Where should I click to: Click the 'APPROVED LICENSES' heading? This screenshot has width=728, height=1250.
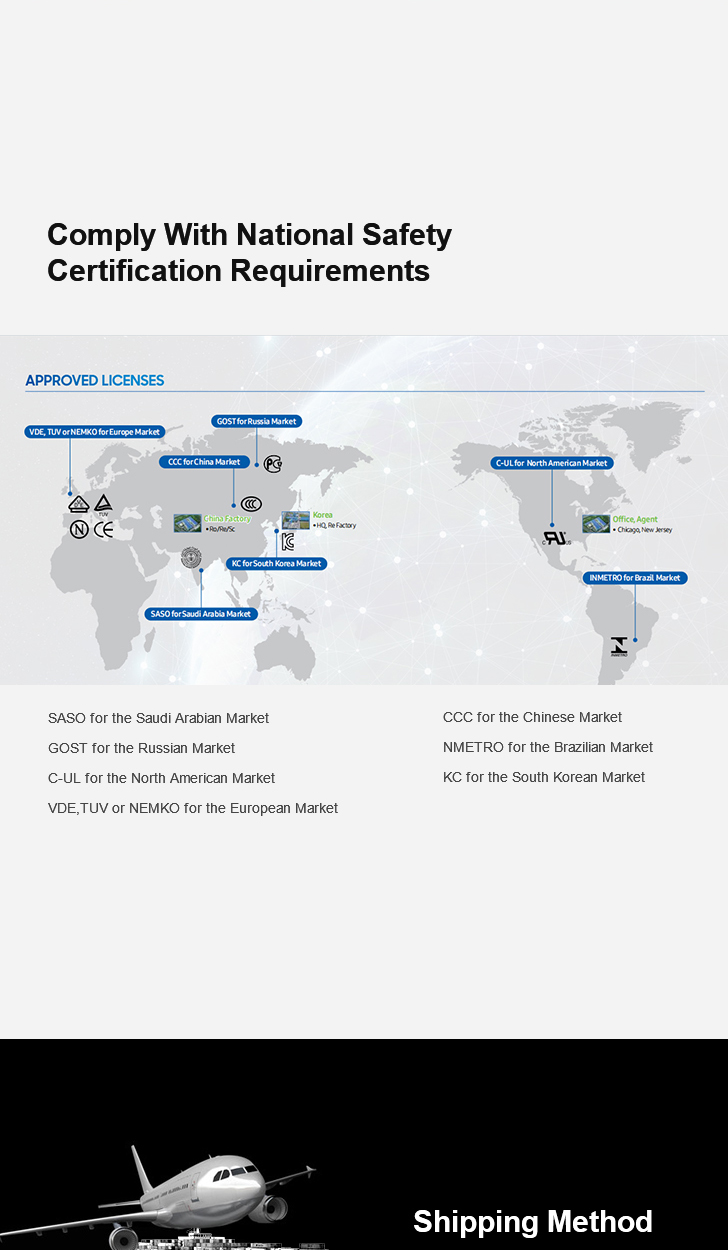95,380
